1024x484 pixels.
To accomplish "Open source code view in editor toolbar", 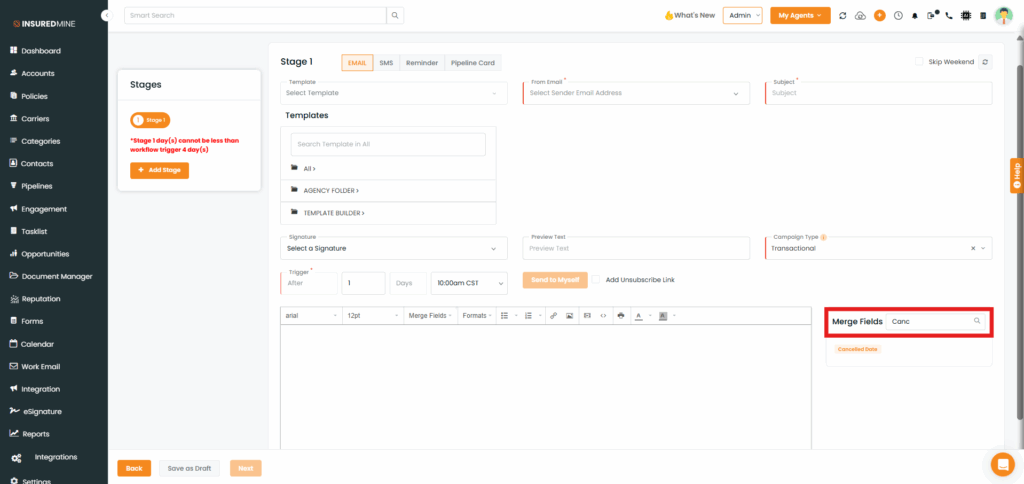I will click(x=603, y=315).
